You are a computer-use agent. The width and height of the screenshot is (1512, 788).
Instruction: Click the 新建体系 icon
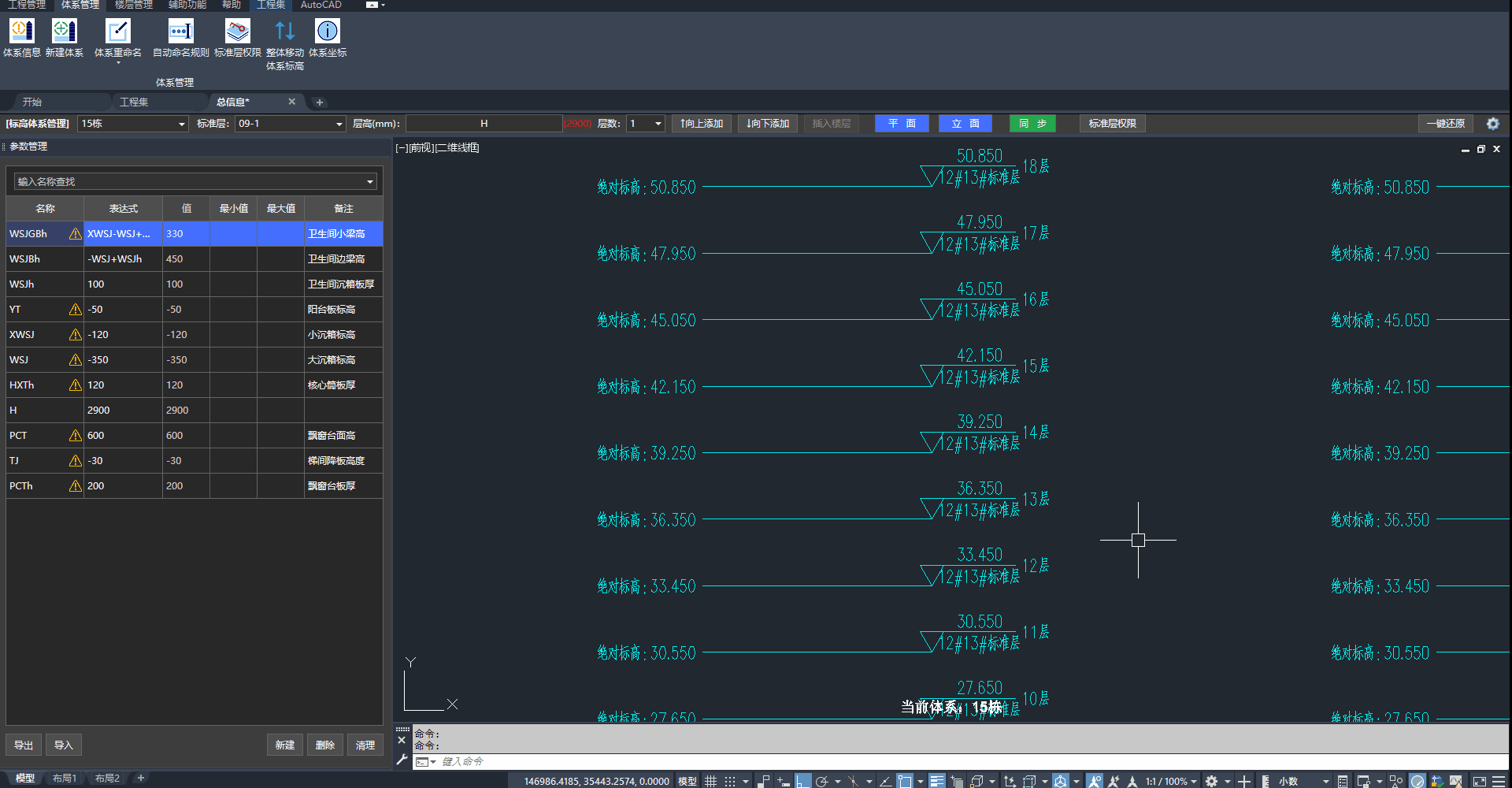(x=64, y=32)
